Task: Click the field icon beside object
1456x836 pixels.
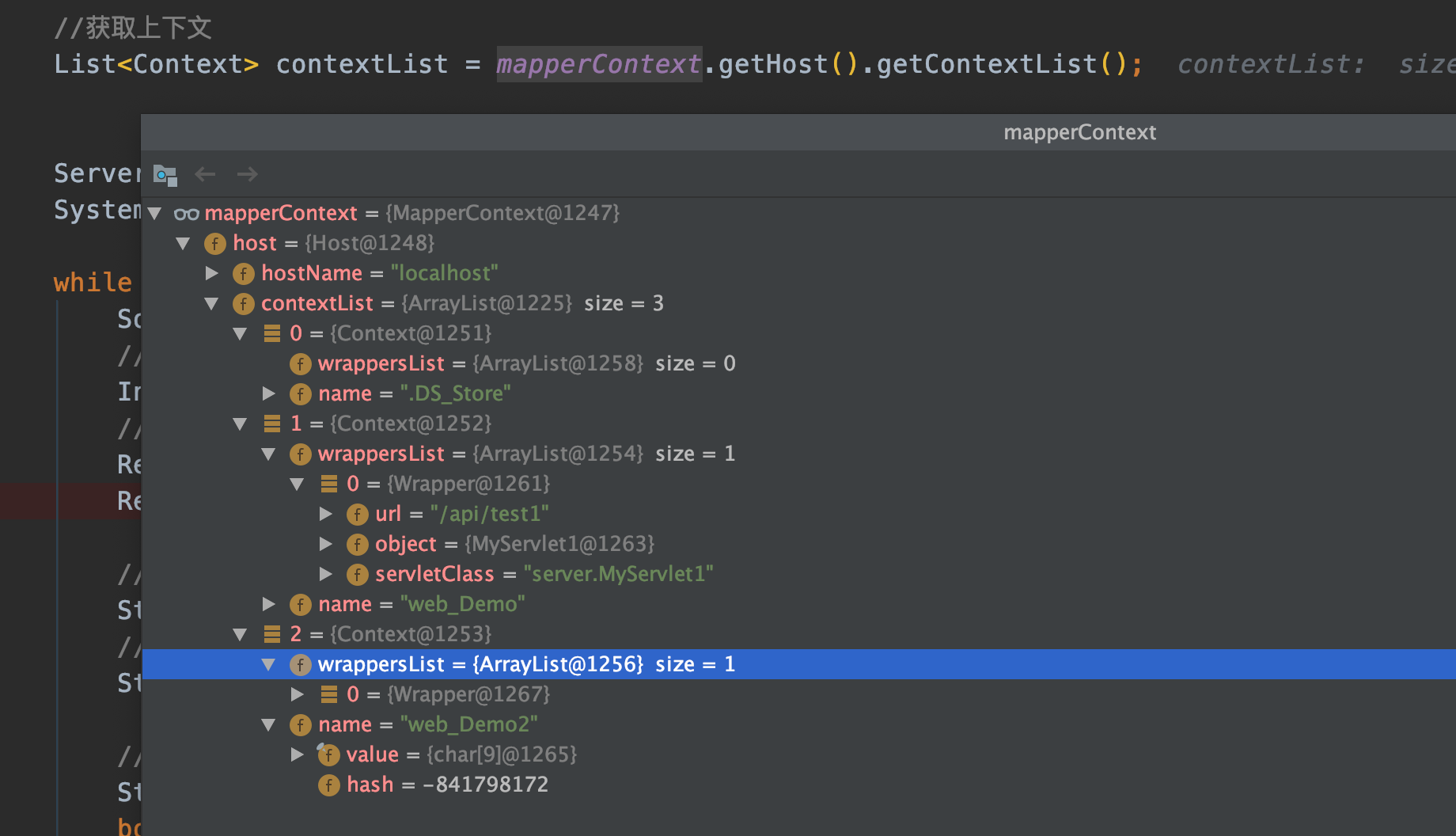Action: (x=358, y=545)
